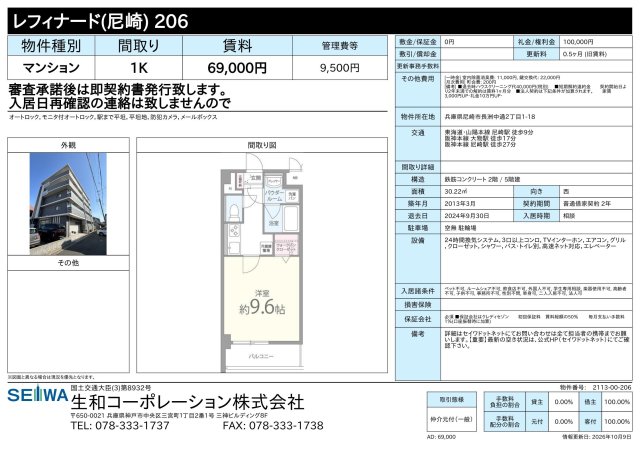640x452 pixels.
Task: Select the orientation value 西
Action: pyautogui.click(x=566, y=191)
